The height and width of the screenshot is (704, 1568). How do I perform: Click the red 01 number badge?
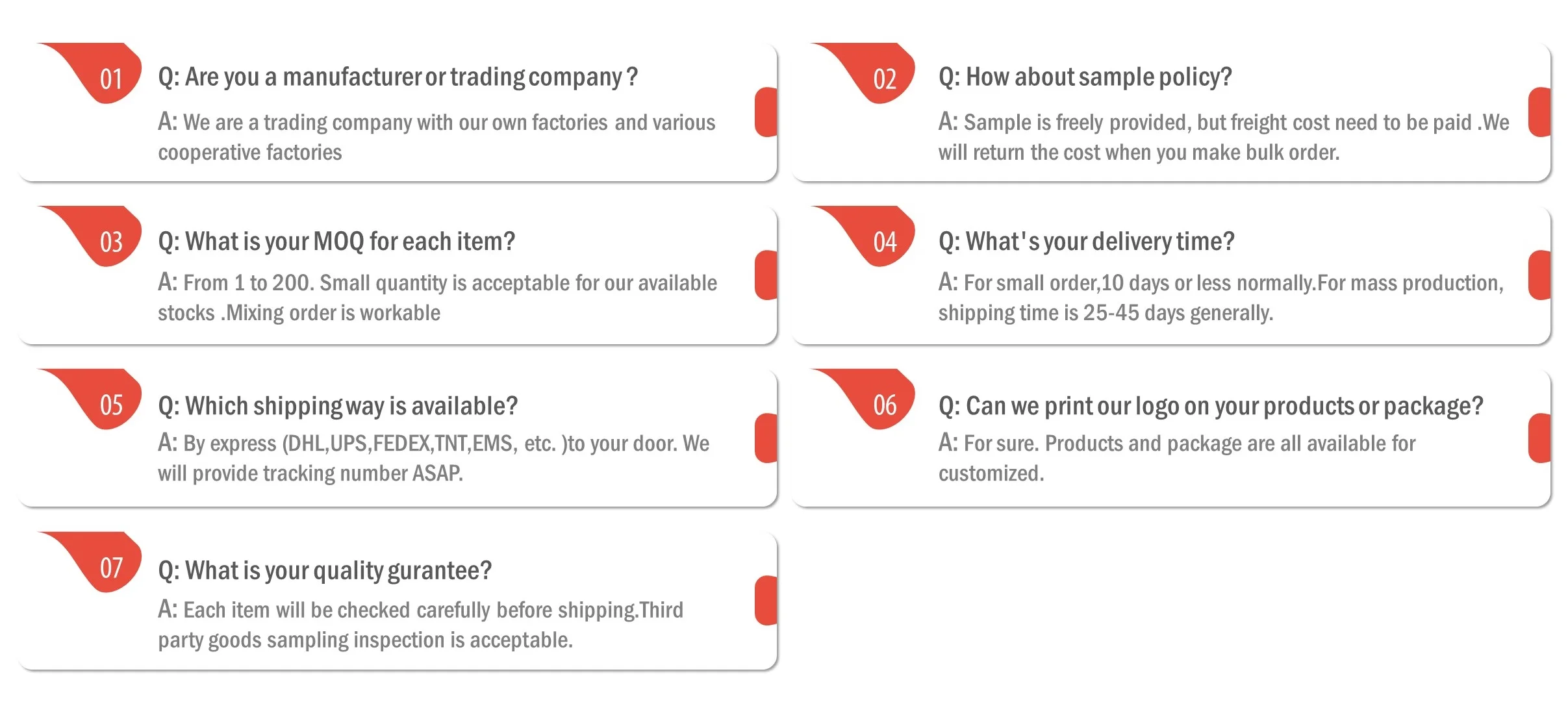[110, 79]
